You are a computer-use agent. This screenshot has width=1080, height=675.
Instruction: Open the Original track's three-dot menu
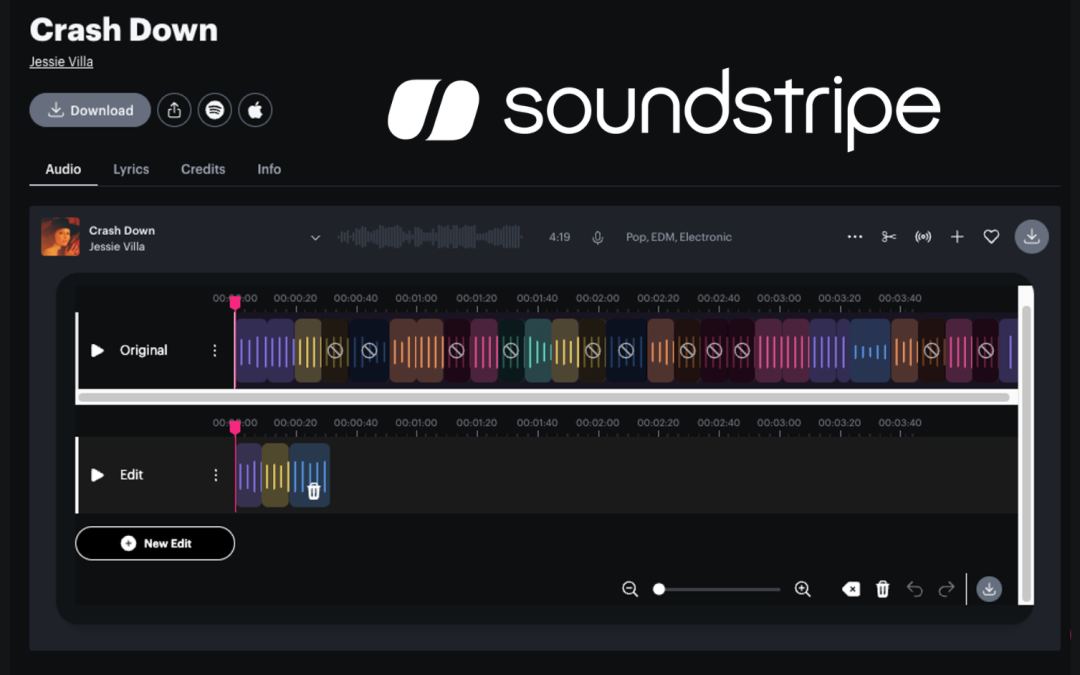[x=214, y=351]
